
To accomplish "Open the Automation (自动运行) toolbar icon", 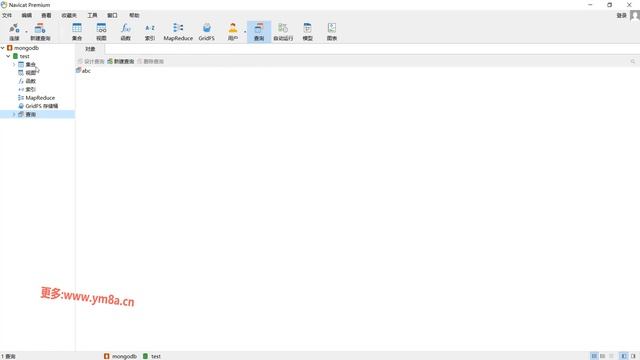I will pos(283,32).
